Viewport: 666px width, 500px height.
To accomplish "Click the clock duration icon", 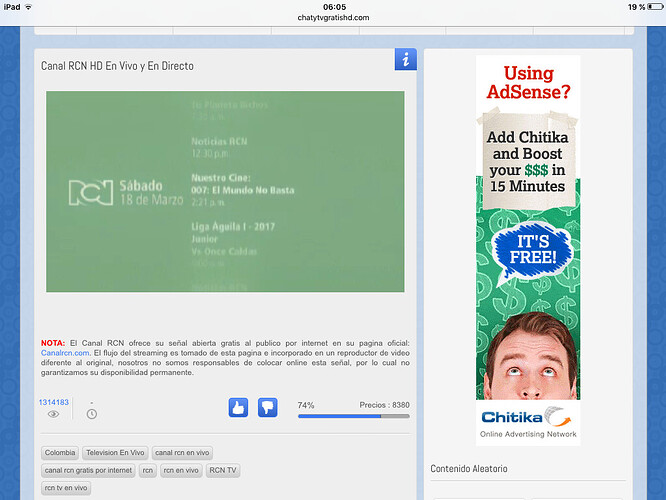I will pos(92,414).
